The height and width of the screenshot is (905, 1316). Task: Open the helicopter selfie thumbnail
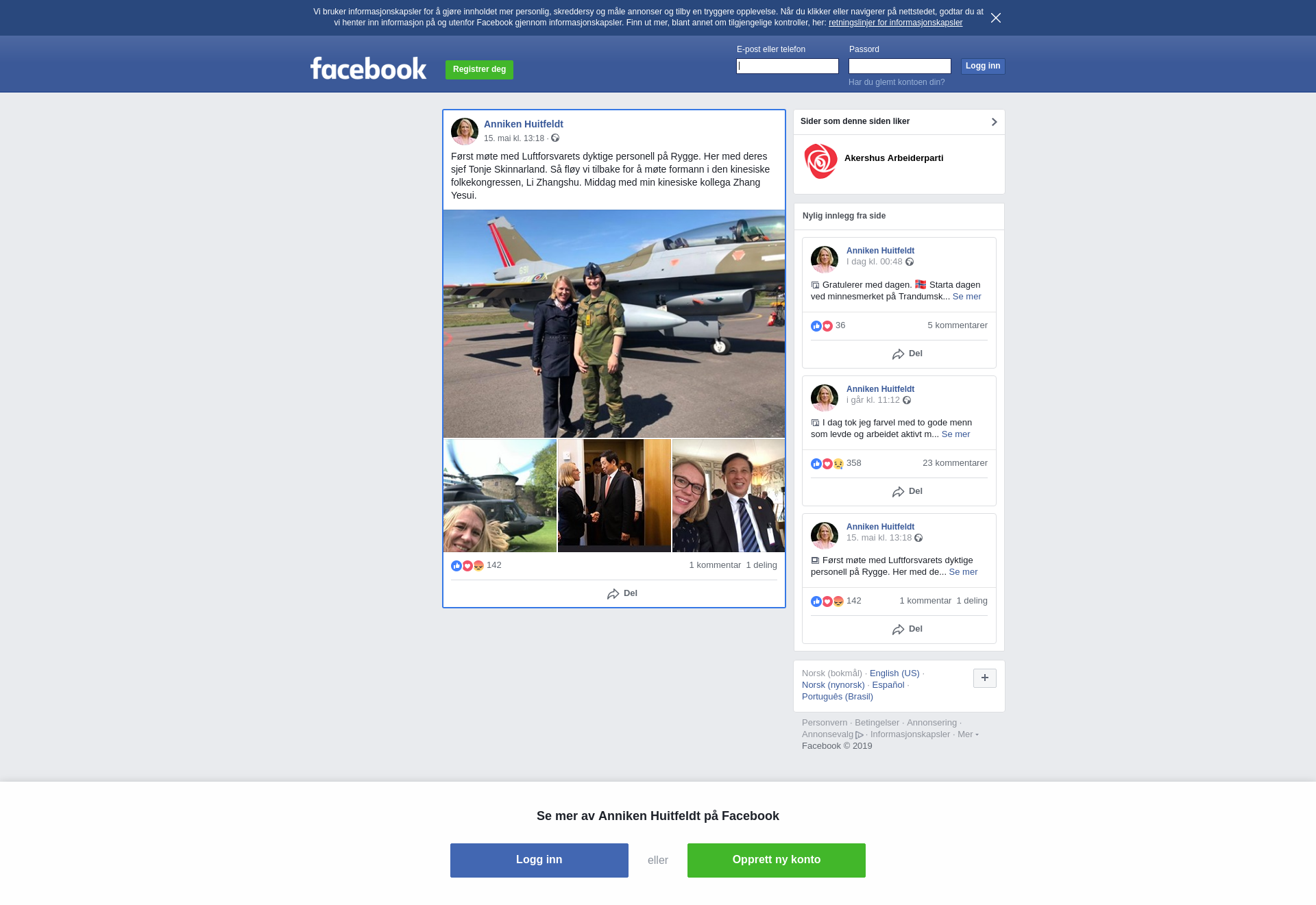[x=500, y=495]
